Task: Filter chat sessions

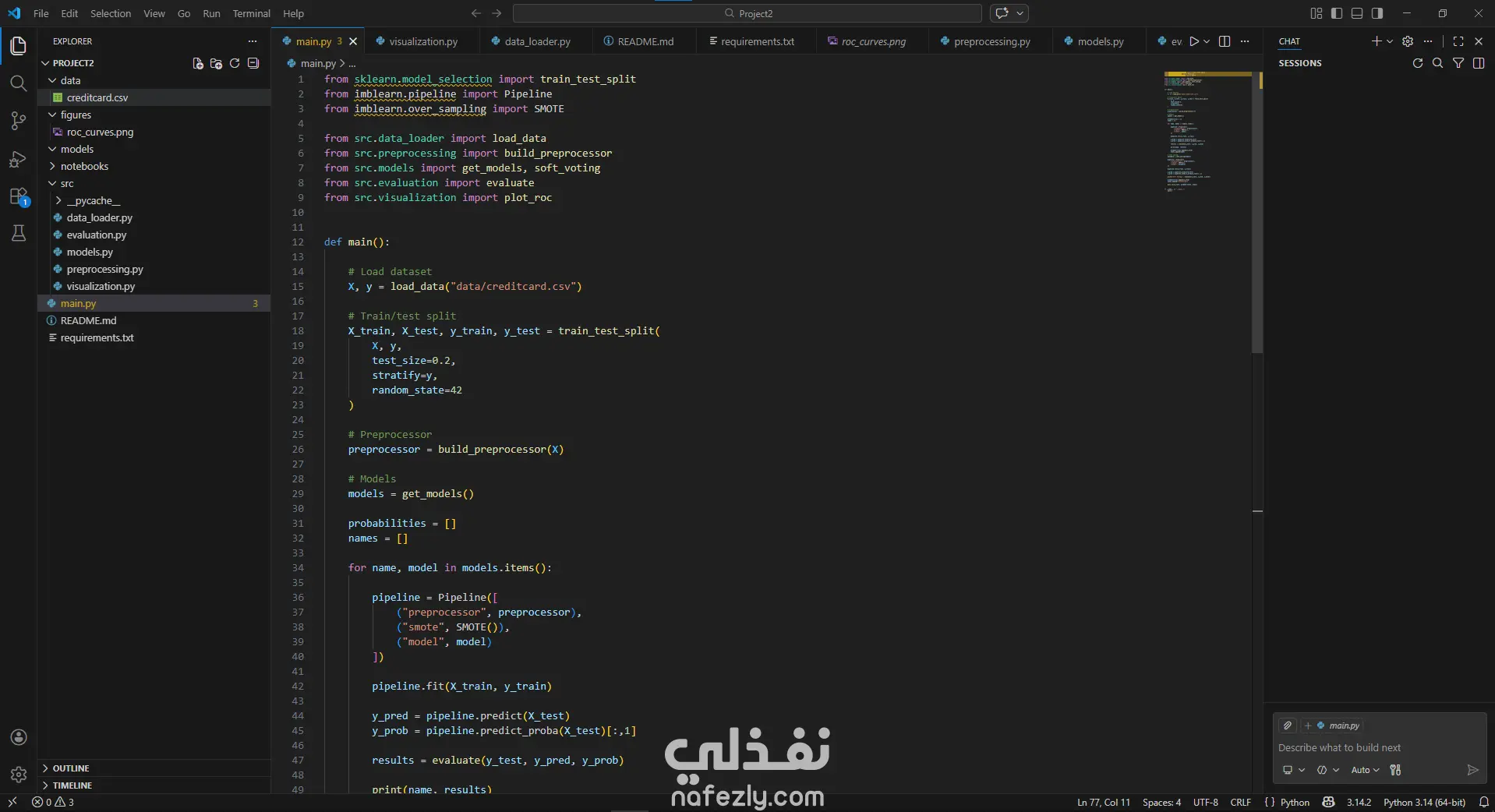Action: [1458, 63]
